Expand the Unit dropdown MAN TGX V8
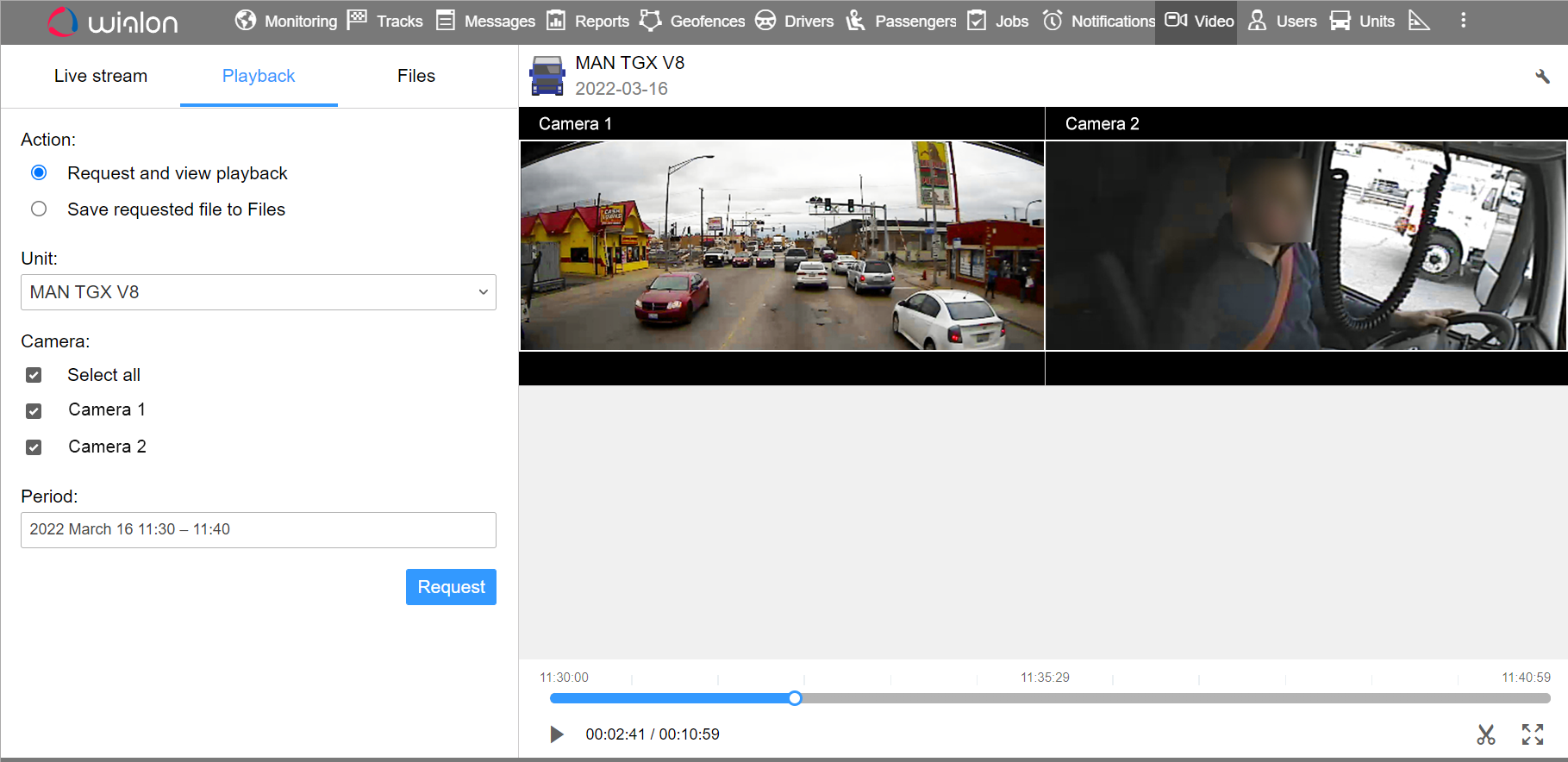This screenshot has width=1568, height=762. pos(258,292)
